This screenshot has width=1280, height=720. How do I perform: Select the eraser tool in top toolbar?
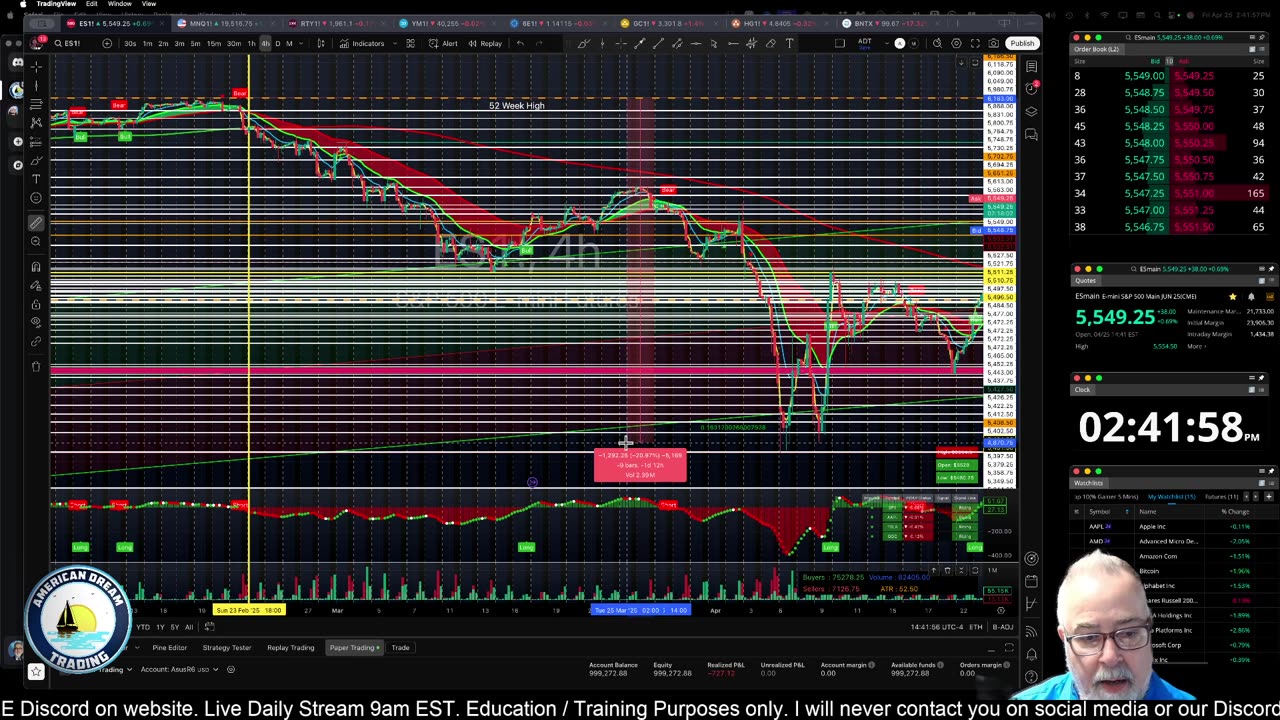[x=771, y=43]
